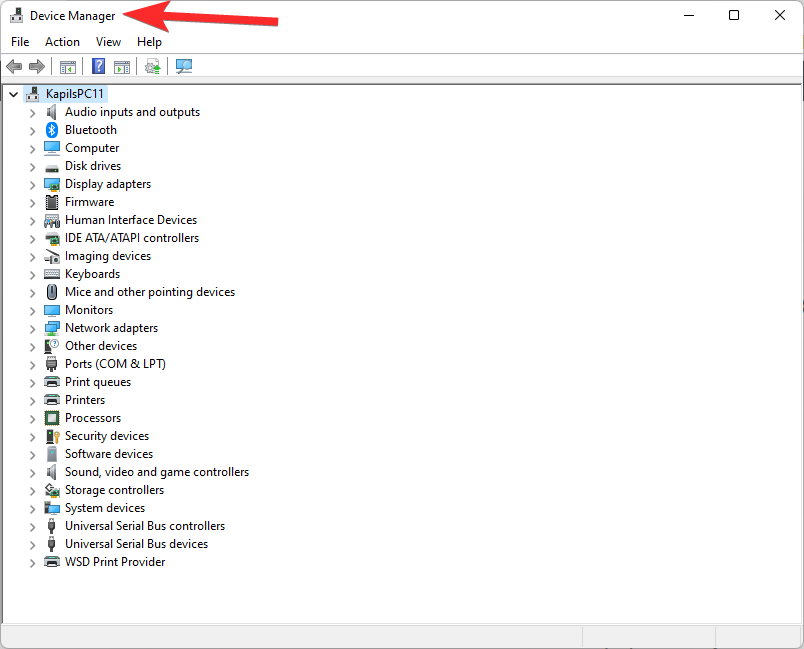Click the Display adapters icon

tap(52, 184)
